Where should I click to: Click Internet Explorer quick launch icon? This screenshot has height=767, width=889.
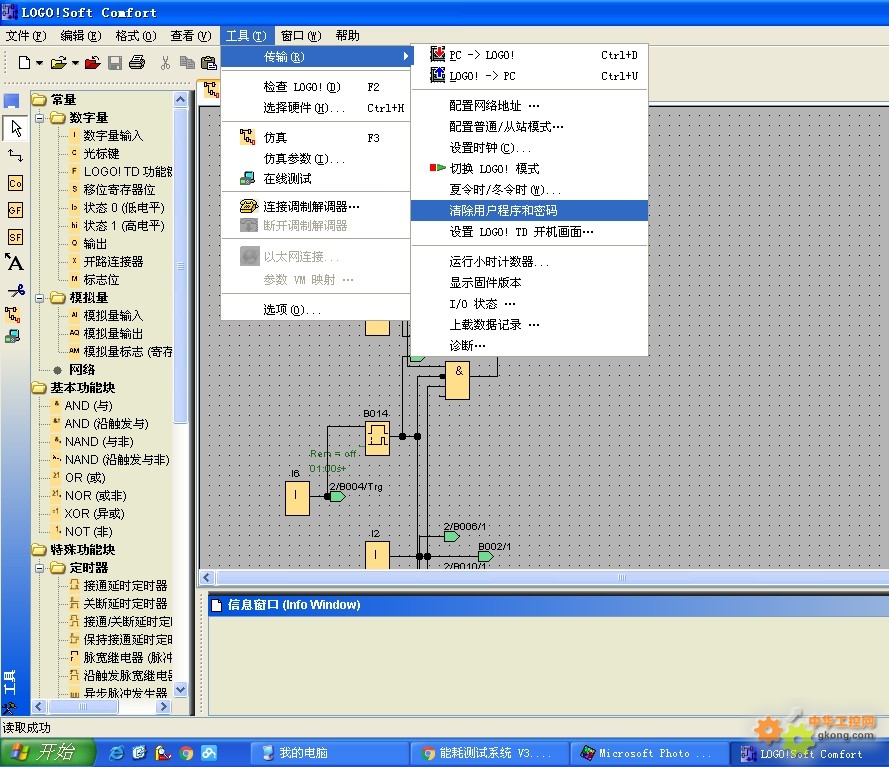117,753
